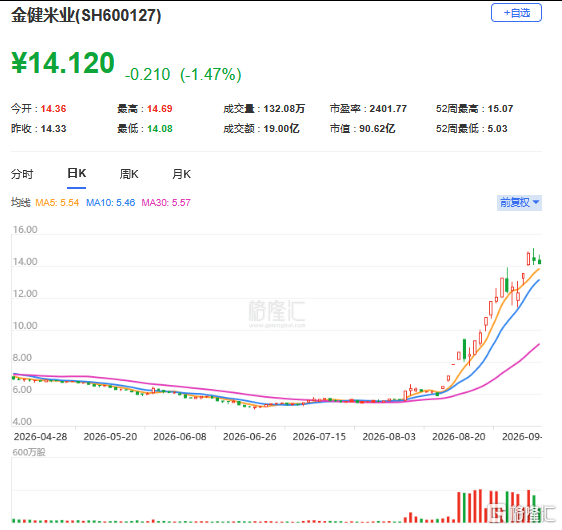Click the 10.00 price axis label
The width and height of the screenshot is (562, 530).
click(25, 326)
